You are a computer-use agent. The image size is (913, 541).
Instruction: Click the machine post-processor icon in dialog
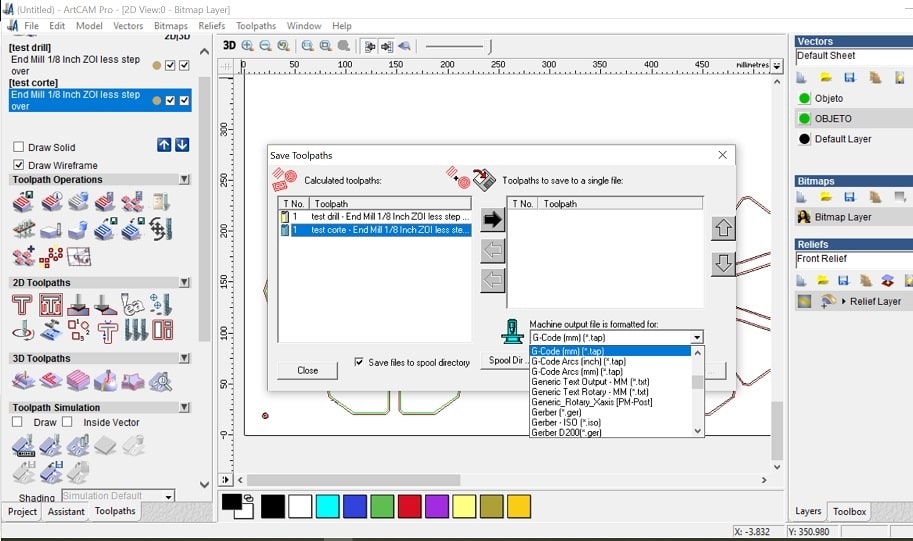point(512,331)
